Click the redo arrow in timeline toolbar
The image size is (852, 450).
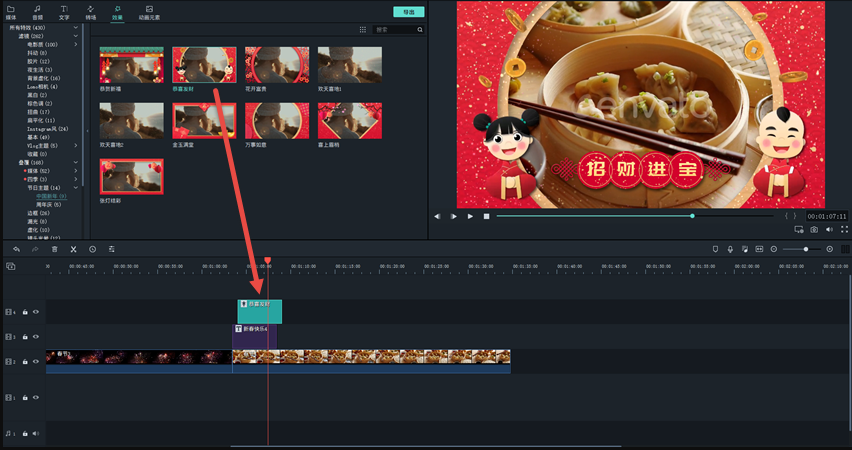pos(35,249)
